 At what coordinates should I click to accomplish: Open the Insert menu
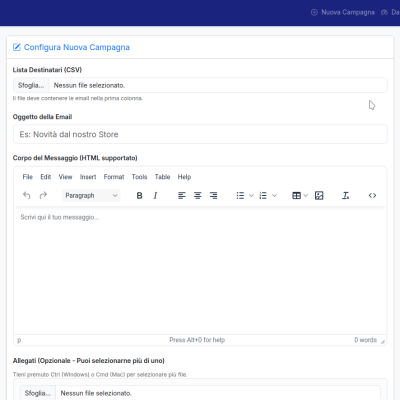coord(88,177)
